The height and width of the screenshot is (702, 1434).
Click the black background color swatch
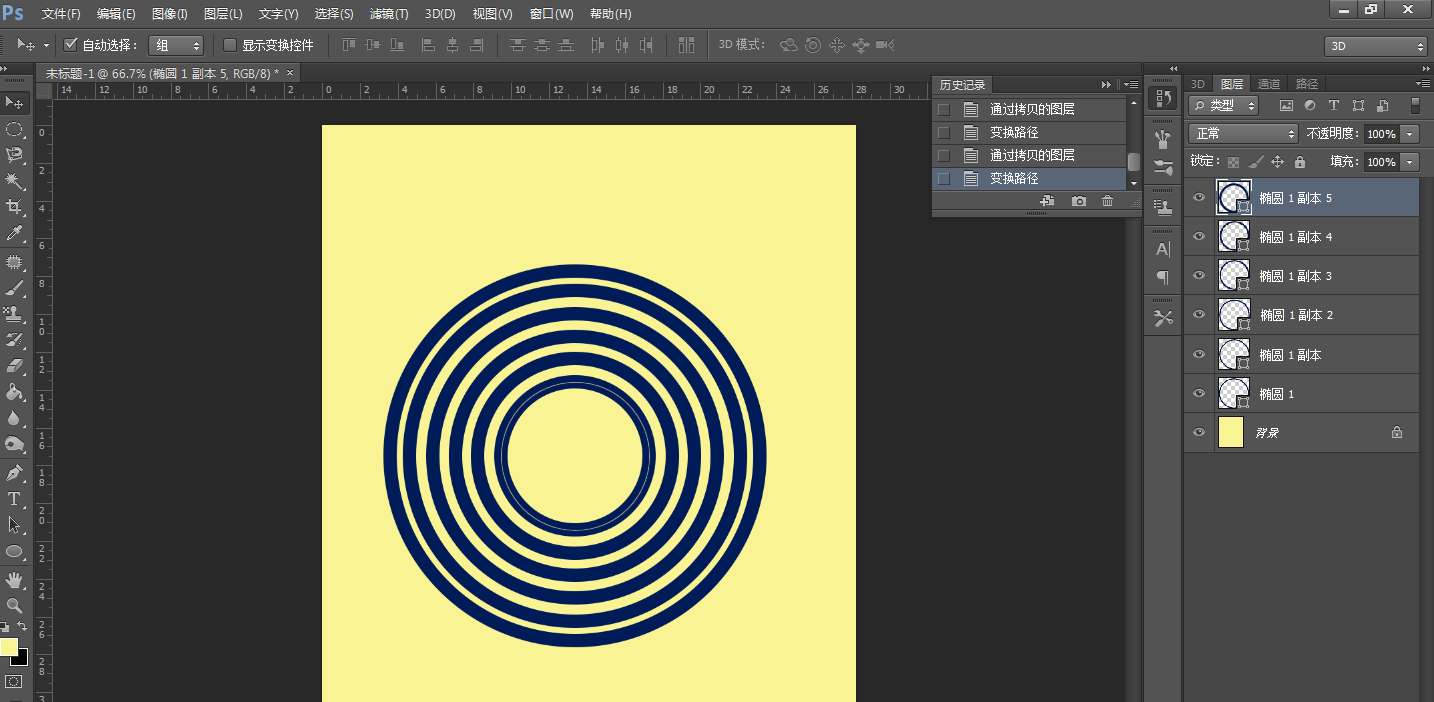pyautogui.click(x=22, y=659)
